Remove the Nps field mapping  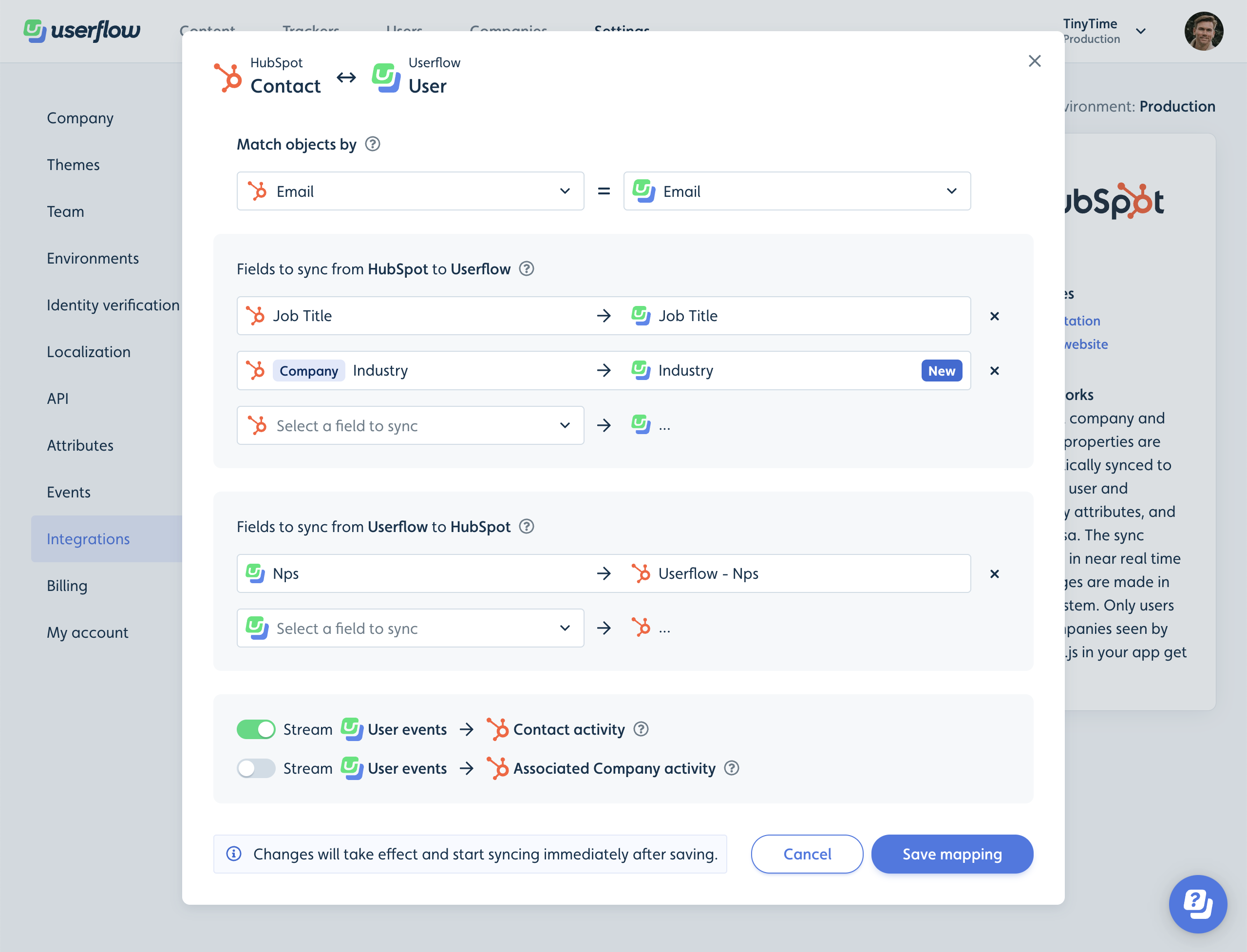click(994, 573)
